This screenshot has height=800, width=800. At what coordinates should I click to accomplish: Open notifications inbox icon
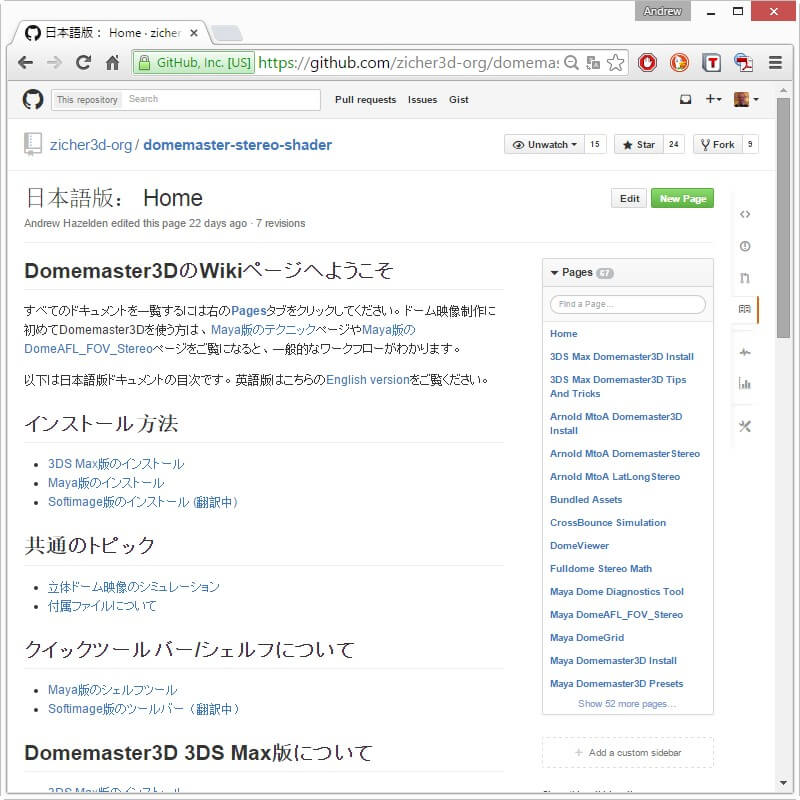686,99
